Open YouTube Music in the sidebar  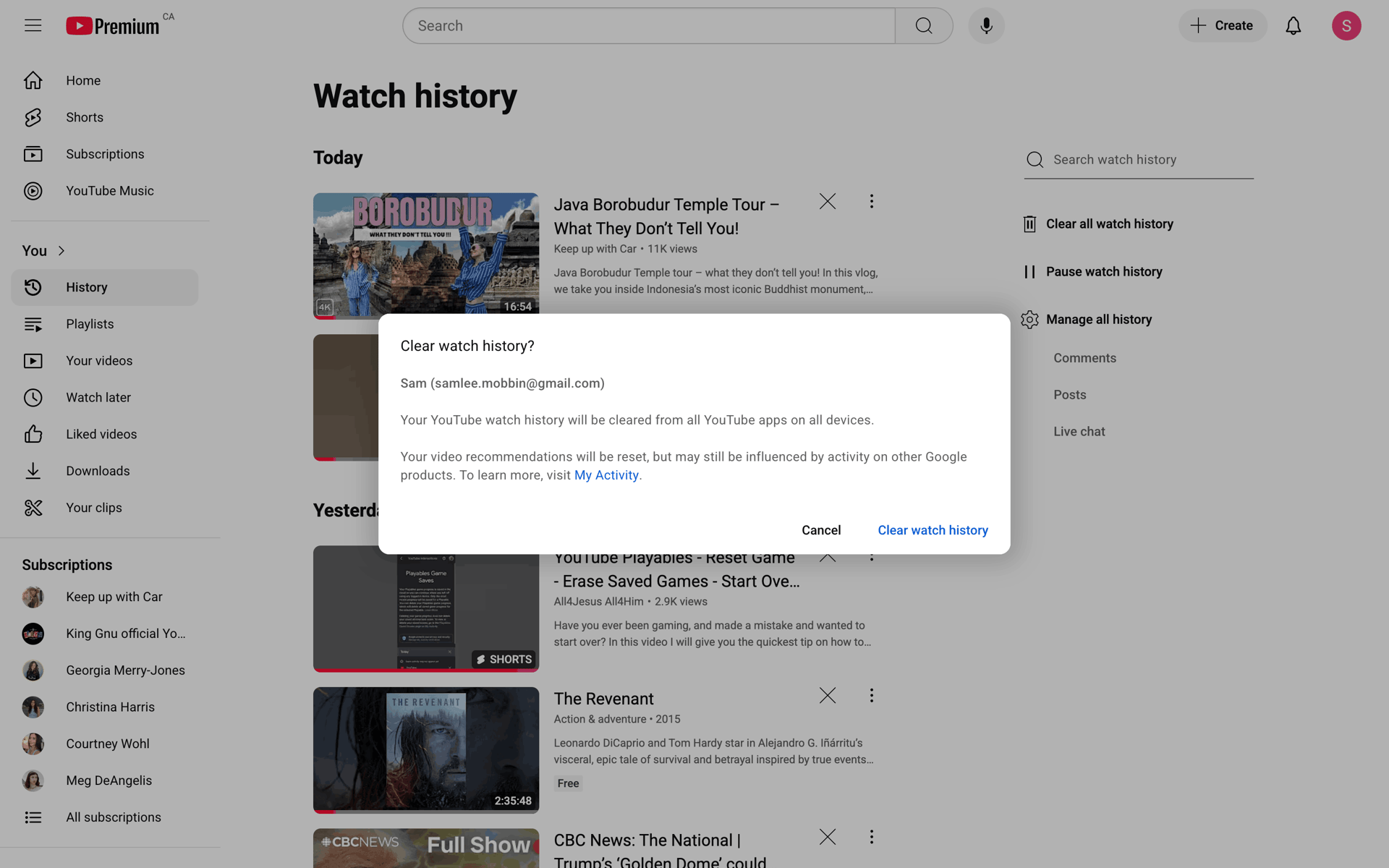click(x=105, y=191)
